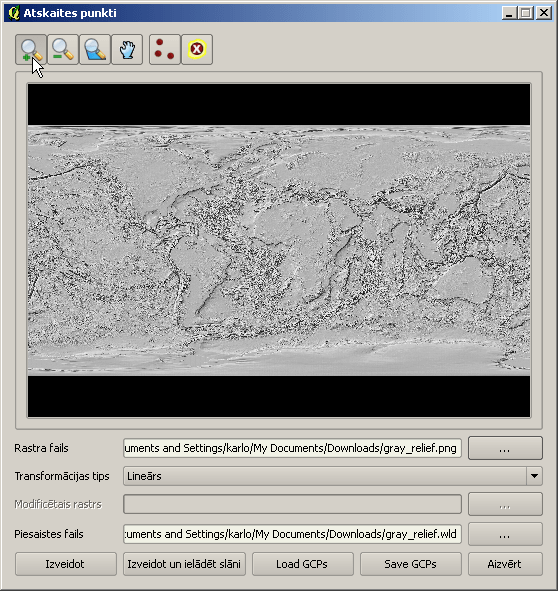The image size is (558, 591).
Task: Open the Transformācijas tips dropdown arrow
Action: pos(534,476)
